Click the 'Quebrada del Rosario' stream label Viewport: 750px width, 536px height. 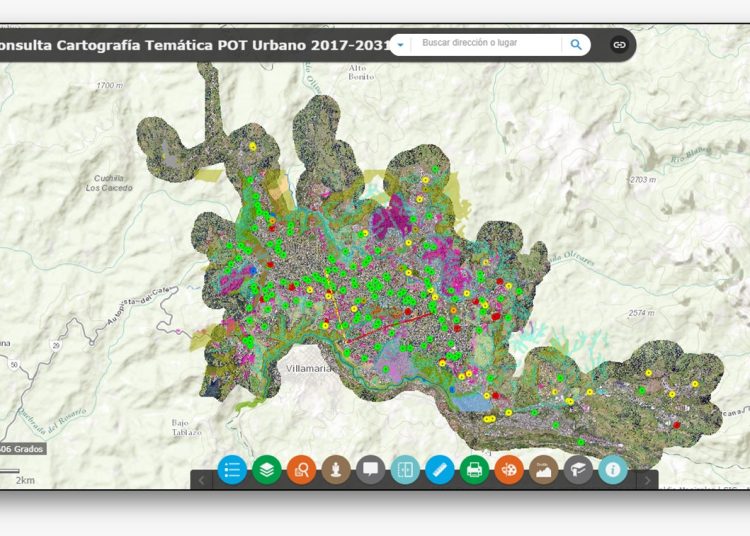point(52,420)
